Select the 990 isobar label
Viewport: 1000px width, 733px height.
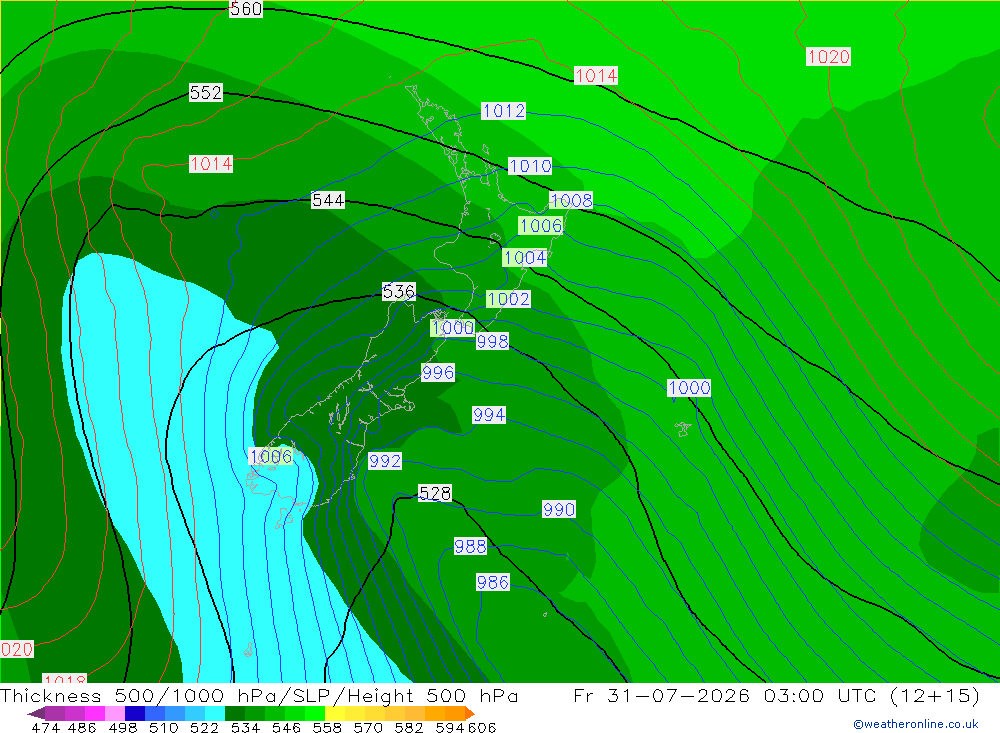tap(559, 509)
